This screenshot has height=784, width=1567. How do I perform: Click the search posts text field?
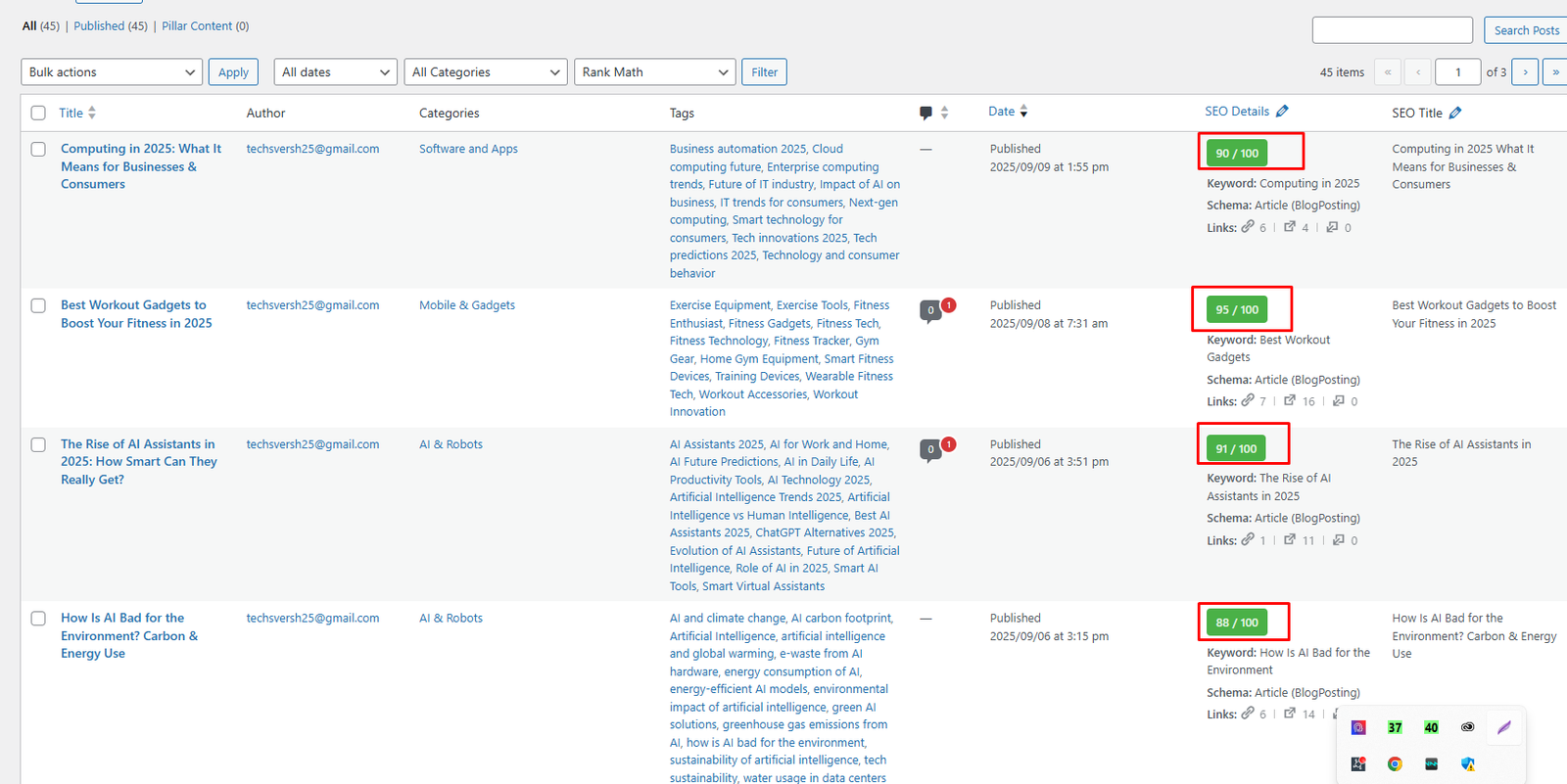coord(1392,30)
